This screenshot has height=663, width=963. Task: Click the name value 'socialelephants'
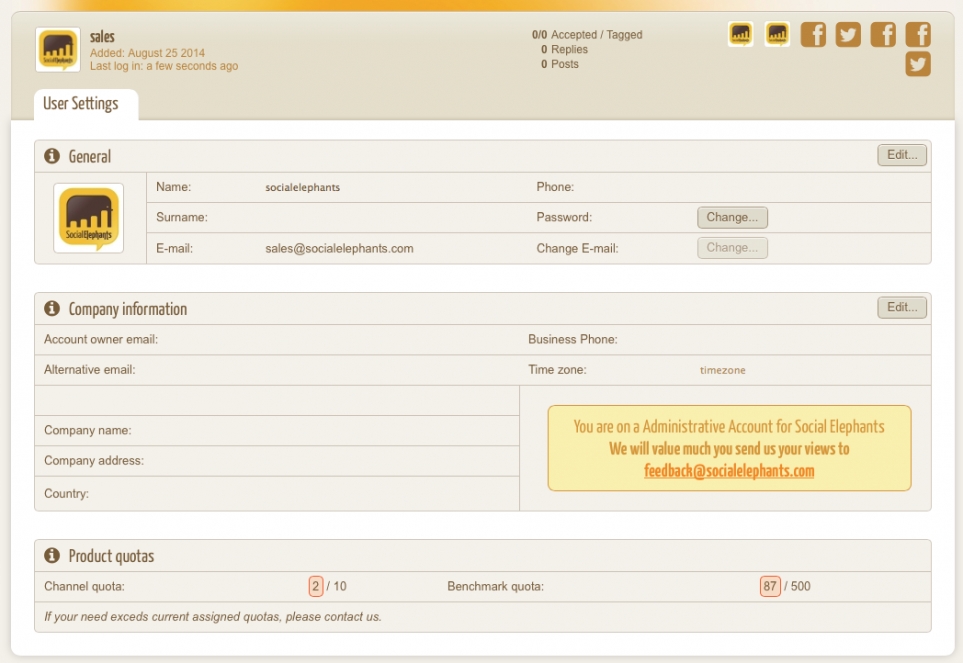(302, 187)
